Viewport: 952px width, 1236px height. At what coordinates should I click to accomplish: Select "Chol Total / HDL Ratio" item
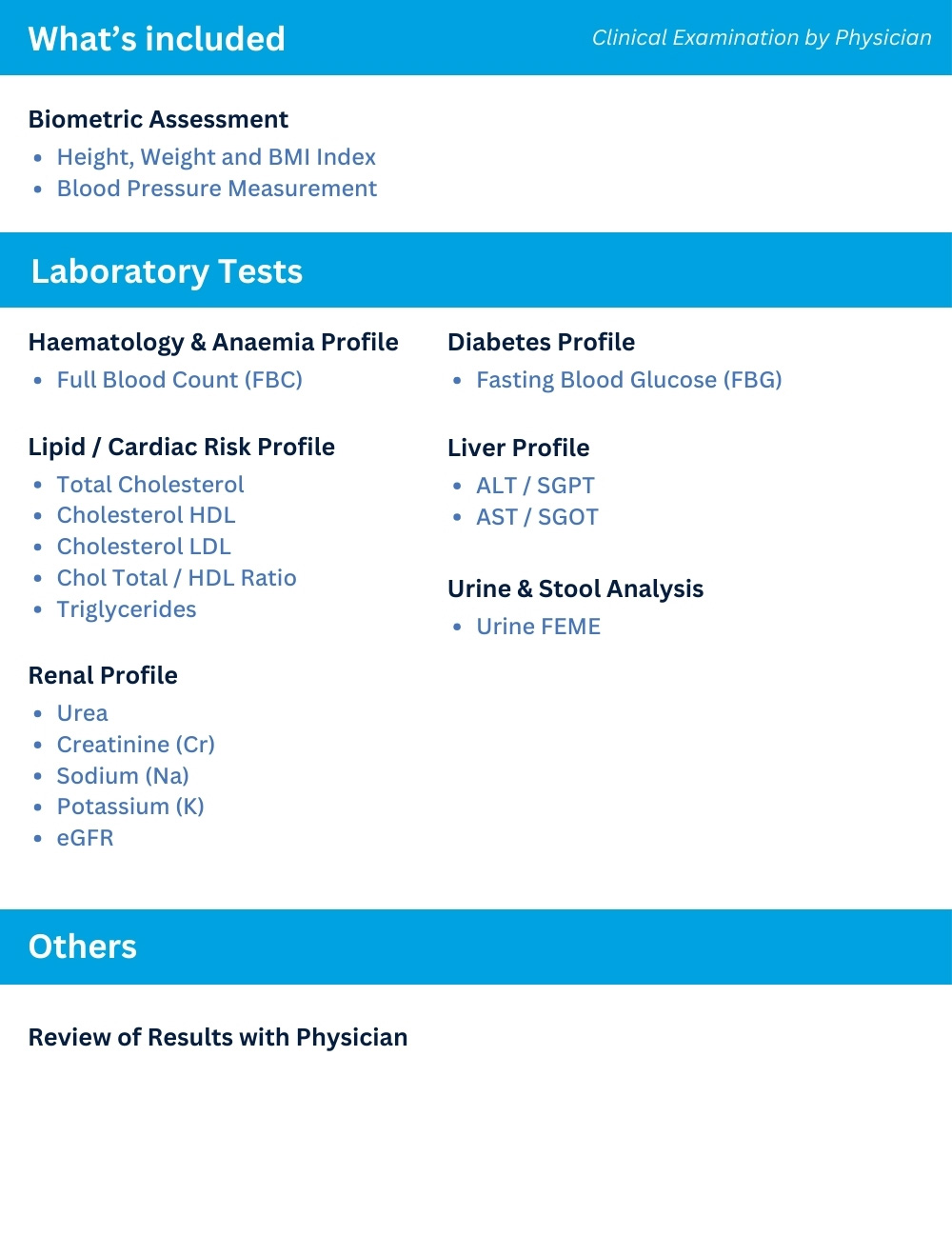pos(177,578)
